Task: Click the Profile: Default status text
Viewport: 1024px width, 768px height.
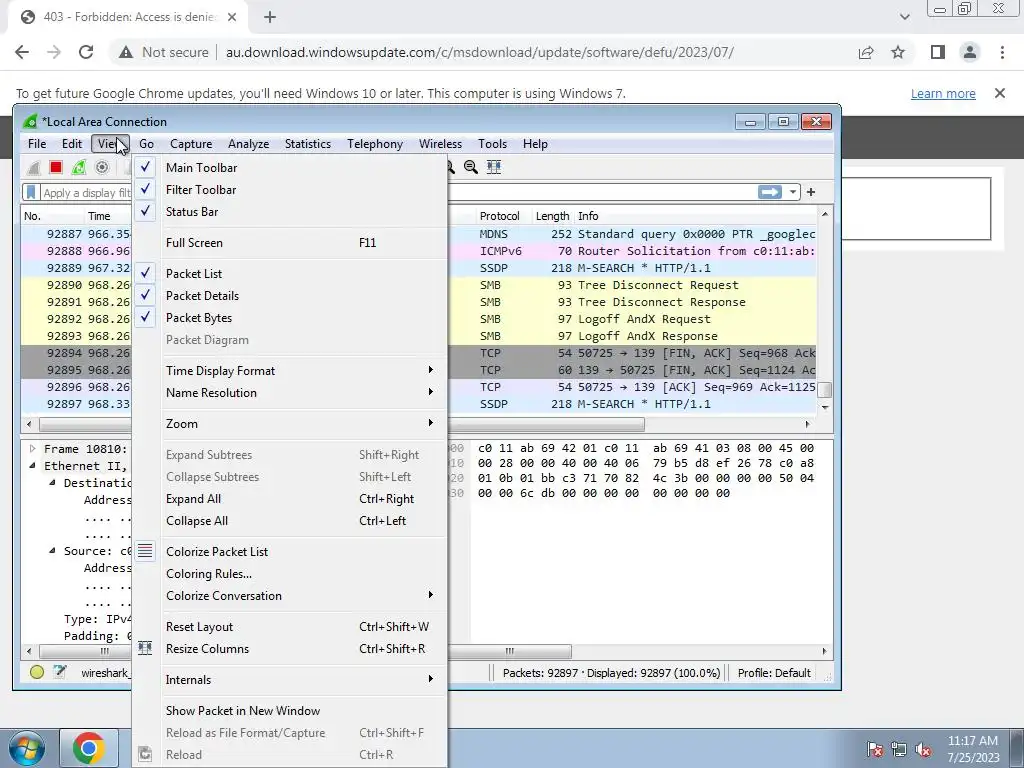Action: pos(774,673)
